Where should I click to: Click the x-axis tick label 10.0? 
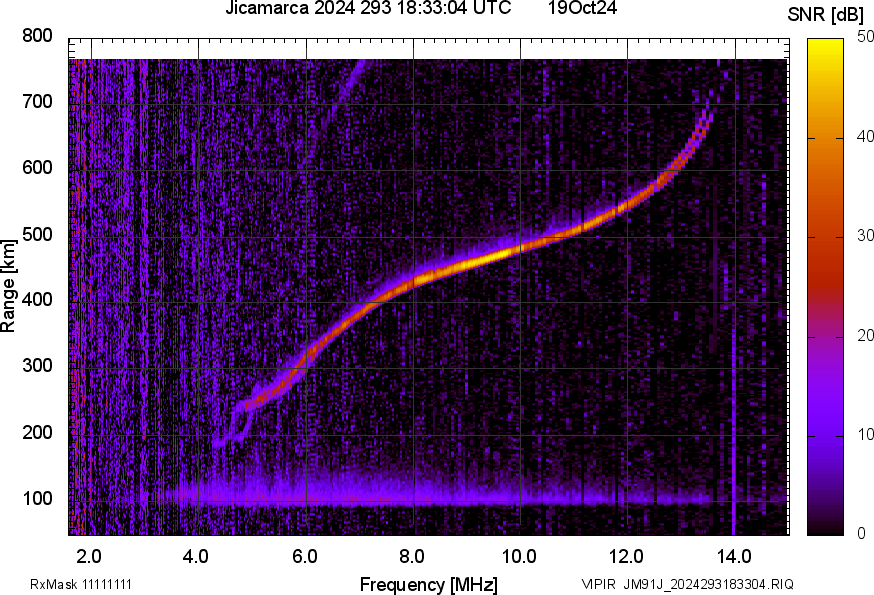519,557
